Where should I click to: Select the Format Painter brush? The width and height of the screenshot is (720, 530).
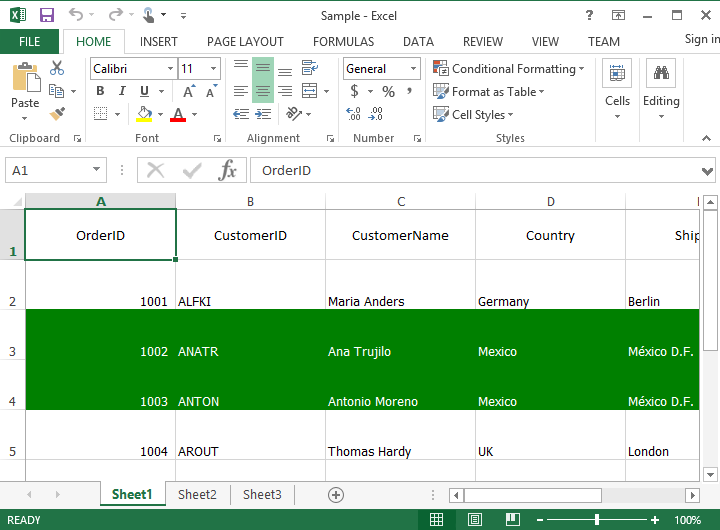pyautogui.click(x=57, y=114)
